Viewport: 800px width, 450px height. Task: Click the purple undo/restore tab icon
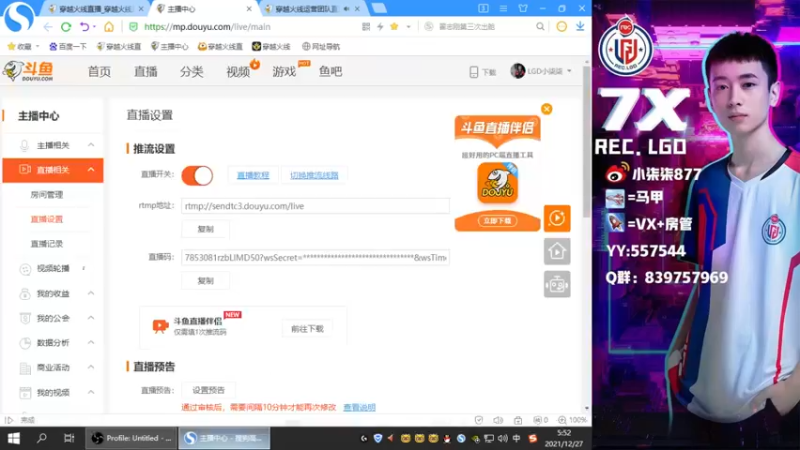tap(84, 27)
